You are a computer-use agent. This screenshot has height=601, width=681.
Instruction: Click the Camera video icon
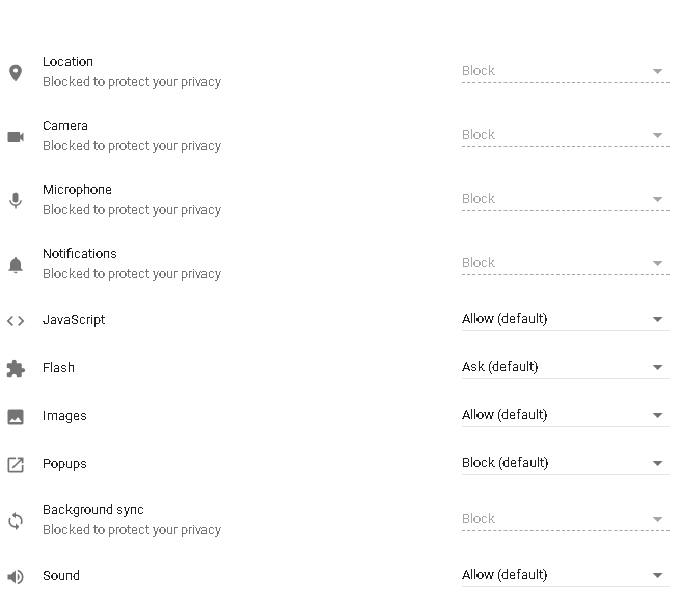pyautogui.click(x=16, y=137)
